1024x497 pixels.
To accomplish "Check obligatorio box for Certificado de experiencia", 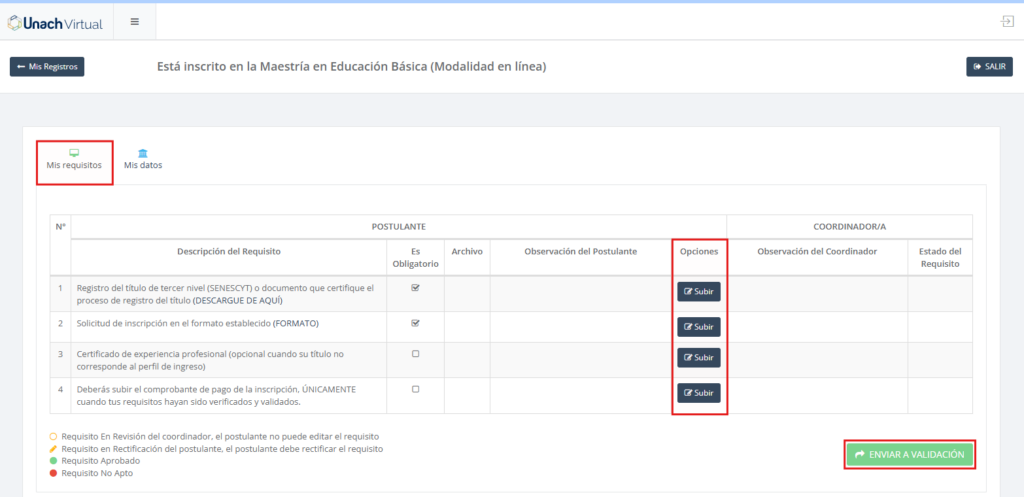I will point(415,354).
